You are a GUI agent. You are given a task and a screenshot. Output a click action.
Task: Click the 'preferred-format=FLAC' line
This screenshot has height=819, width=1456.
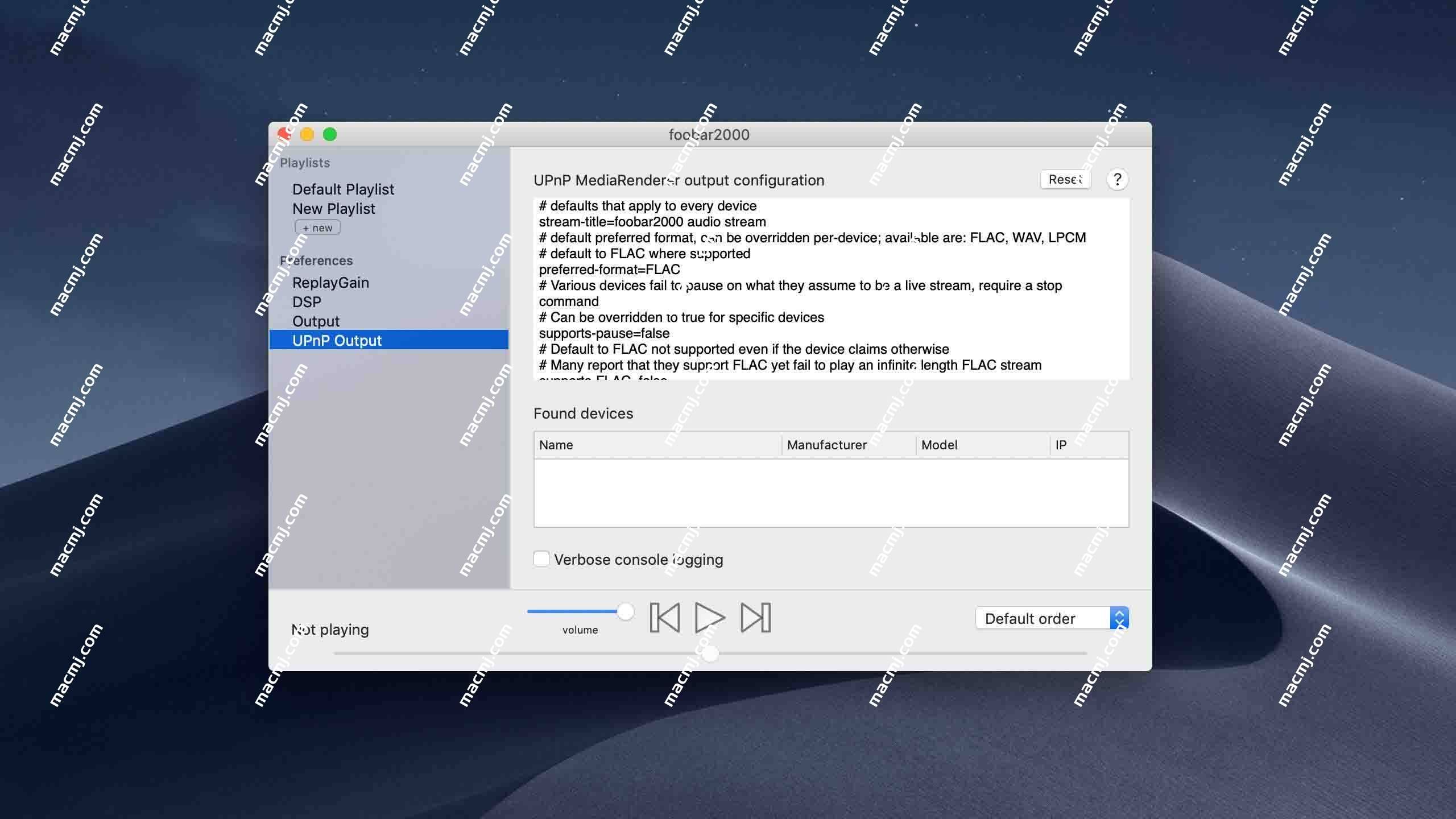pos(609,270)
